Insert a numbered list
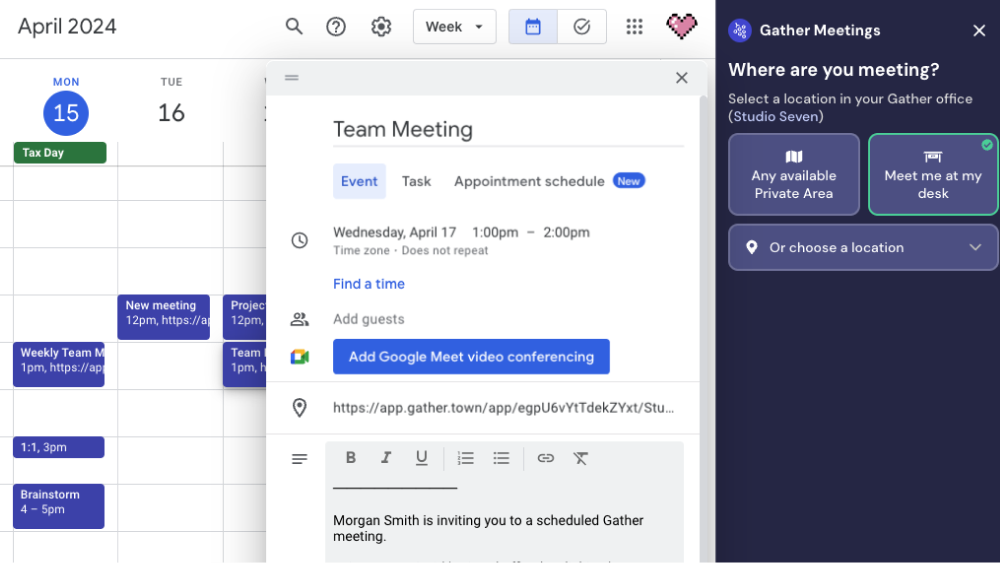 coord(466,458)
